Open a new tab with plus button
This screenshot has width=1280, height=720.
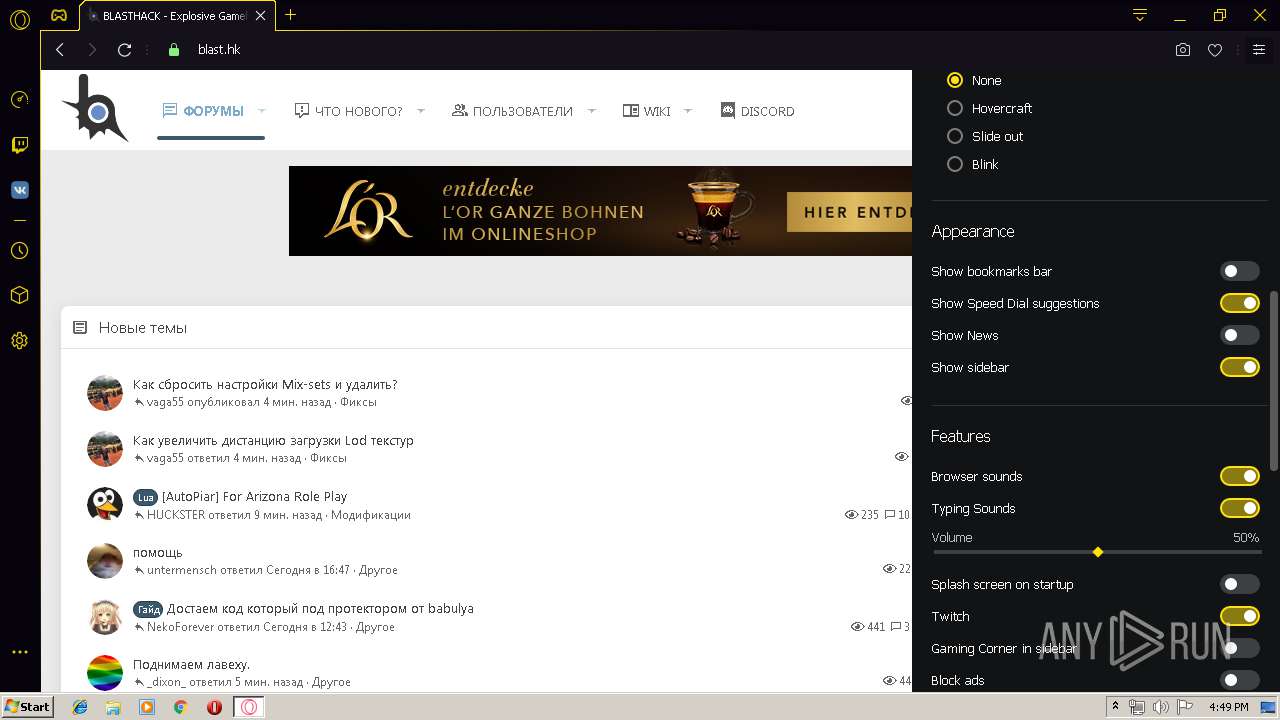290,15
